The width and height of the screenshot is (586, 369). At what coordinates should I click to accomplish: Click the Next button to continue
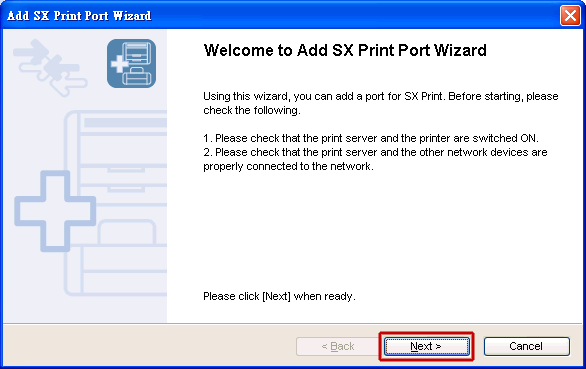pyautogui.click(x=426, y=346)
